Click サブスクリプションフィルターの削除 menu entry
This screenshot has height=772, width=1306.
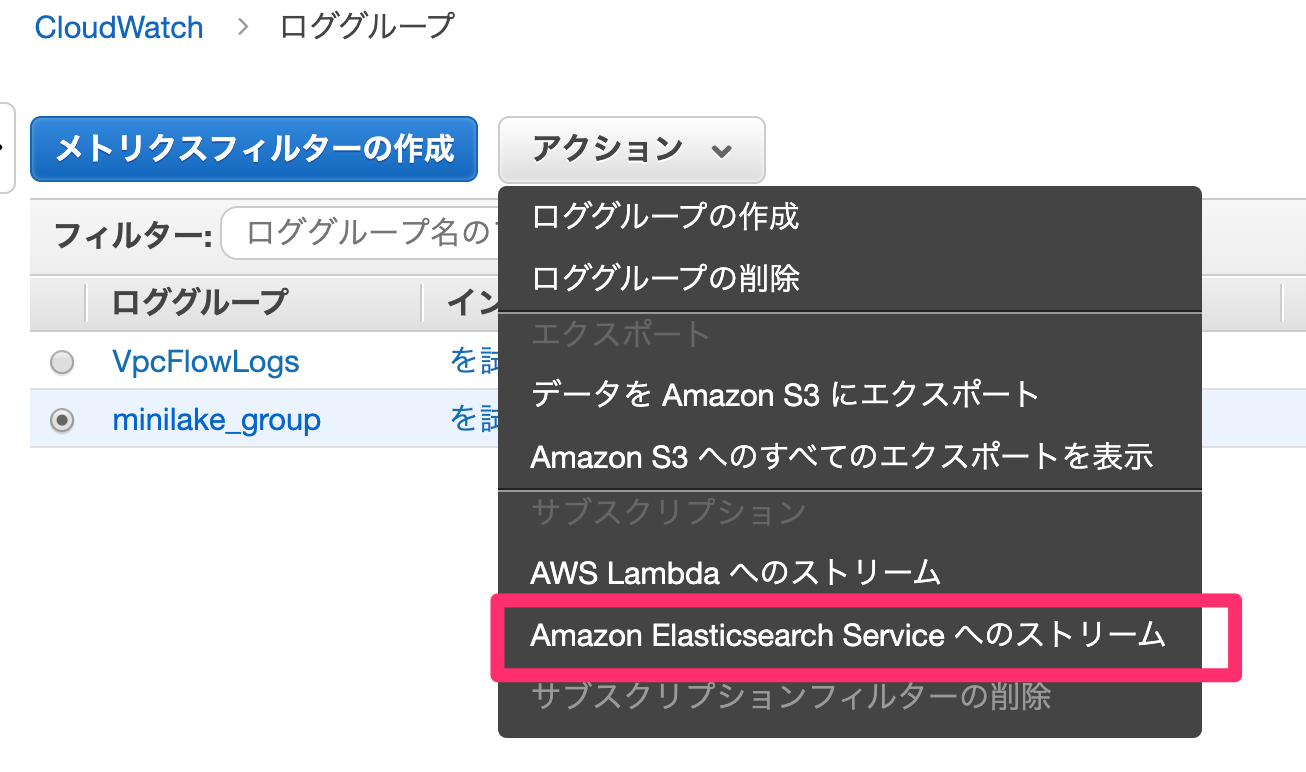point(790,695)
